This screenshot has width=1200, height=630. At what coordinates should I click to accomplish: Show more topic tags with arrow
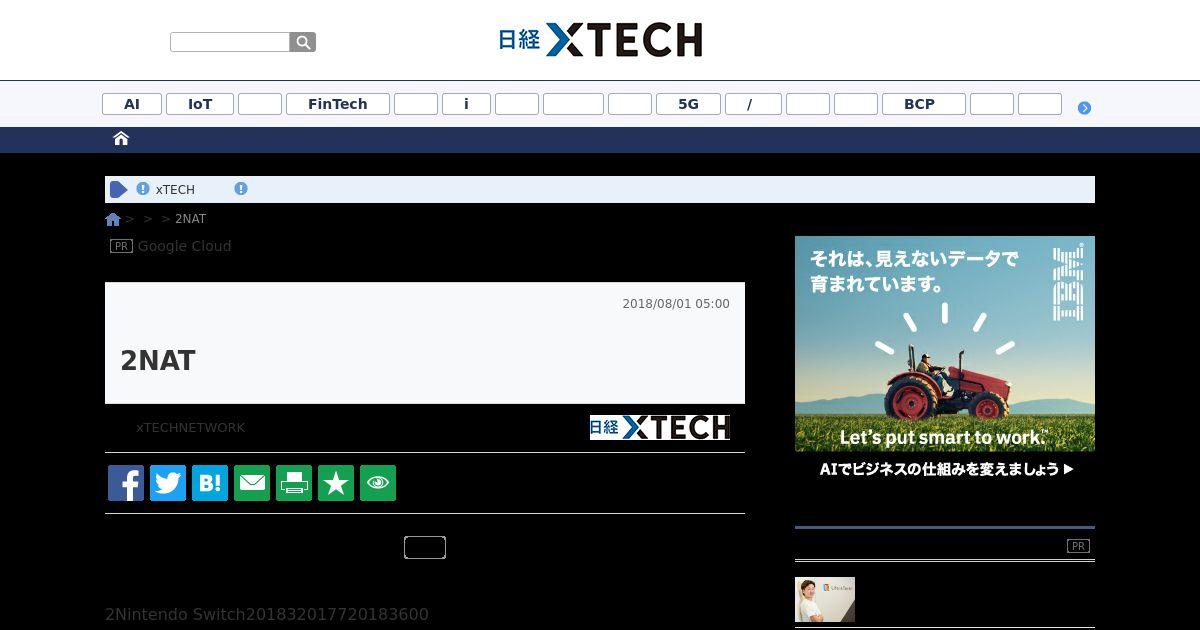coord(1084,108)
